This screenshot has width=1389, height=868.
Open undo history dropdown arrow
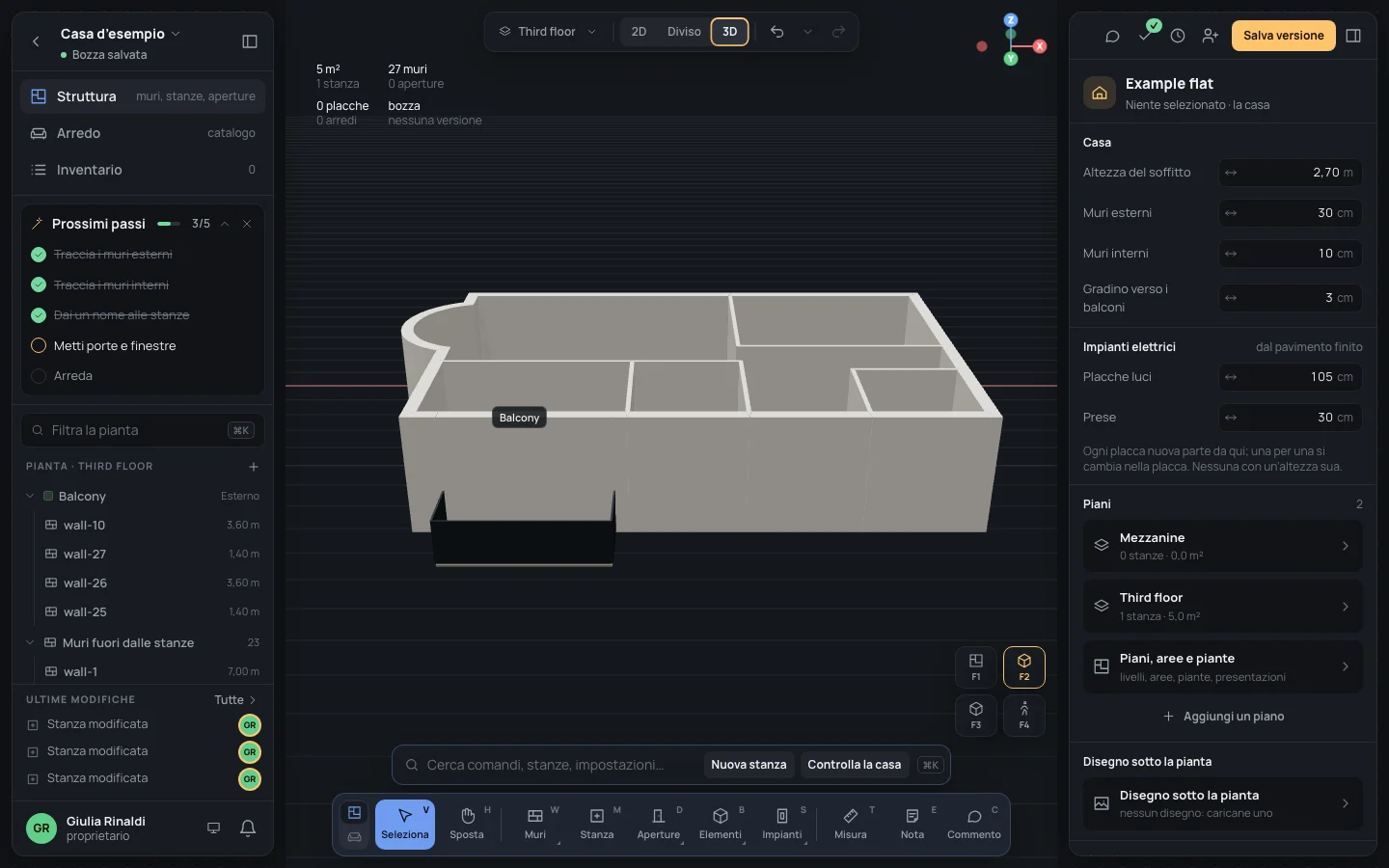click(x=808, y=32)
